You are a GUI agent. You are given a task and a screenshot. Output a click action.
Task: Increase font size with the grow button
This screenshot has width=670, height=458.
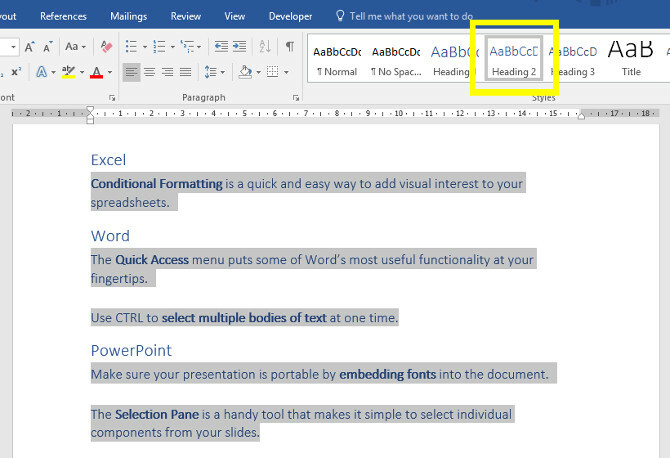29,47
